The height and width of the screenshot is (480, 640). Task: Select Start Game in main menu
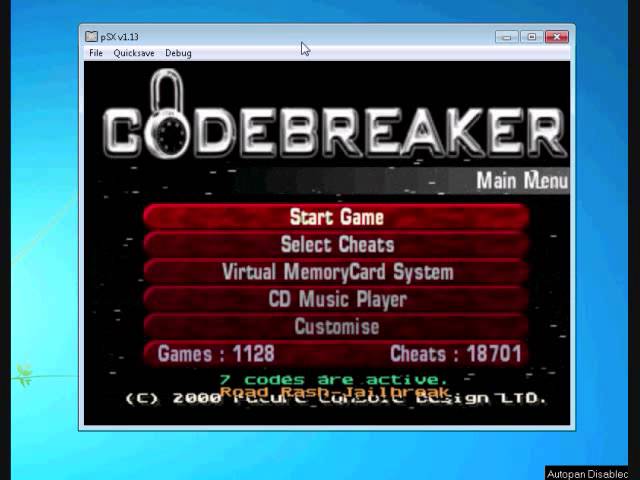pos(336,217)
